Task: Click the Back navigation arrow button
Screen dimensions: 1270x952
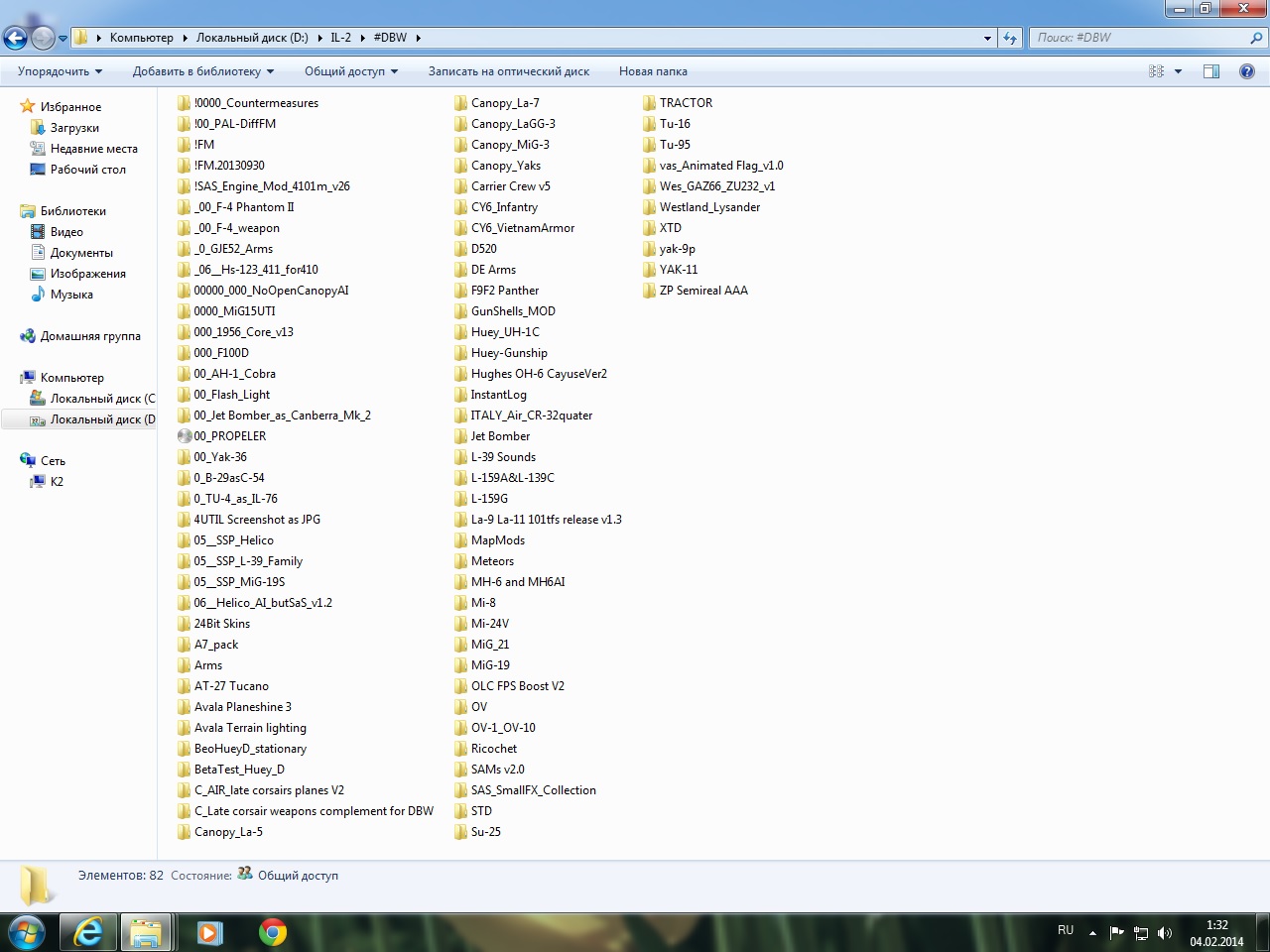Action: 15,38
